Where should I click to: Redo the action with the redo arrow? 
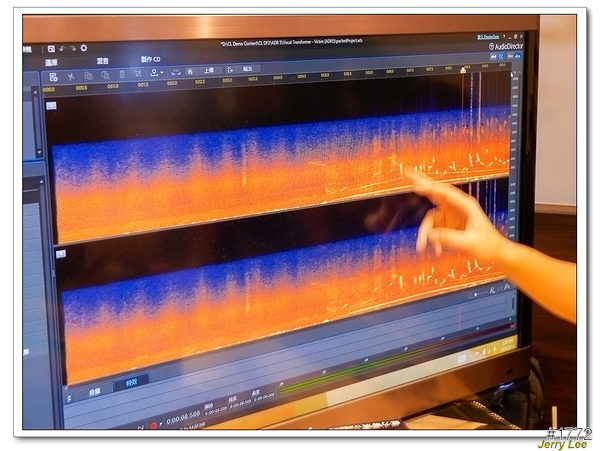72,49
